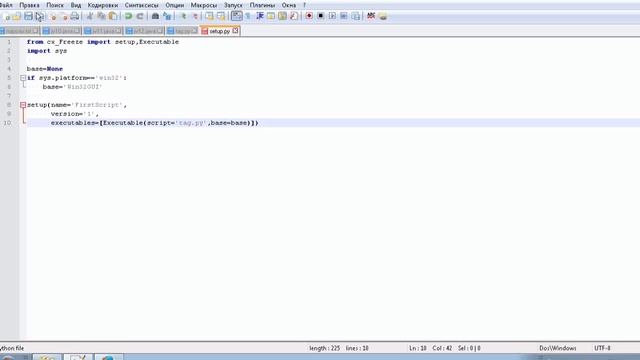
Task: Click the Zoom Out toolbar icon
Action: pyautogui.click(x=195, y=16)
